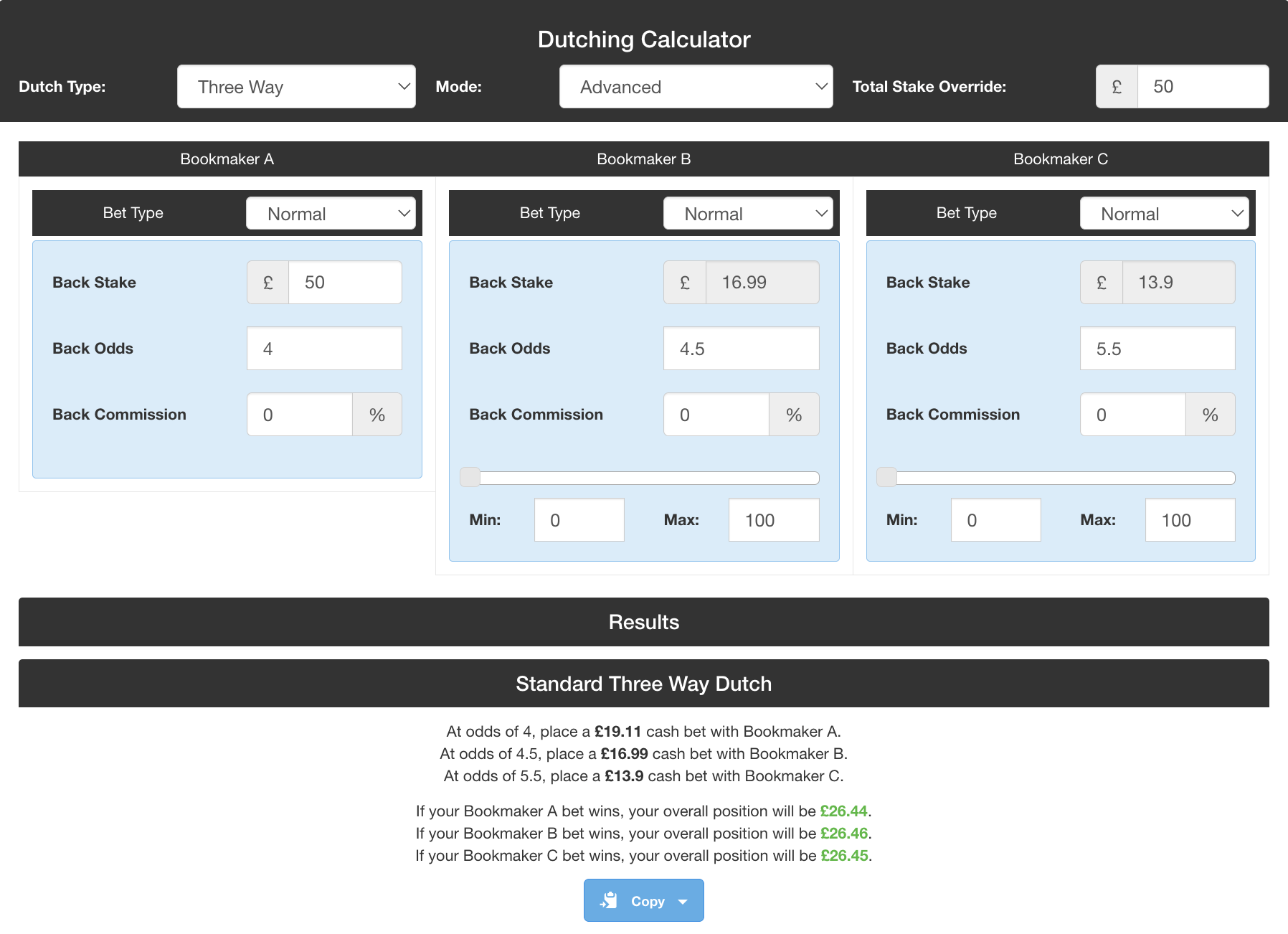Click Bookmaker C Back Odds field
1288x934 pixels.
pyautogui.click(x=1157, y=349)
